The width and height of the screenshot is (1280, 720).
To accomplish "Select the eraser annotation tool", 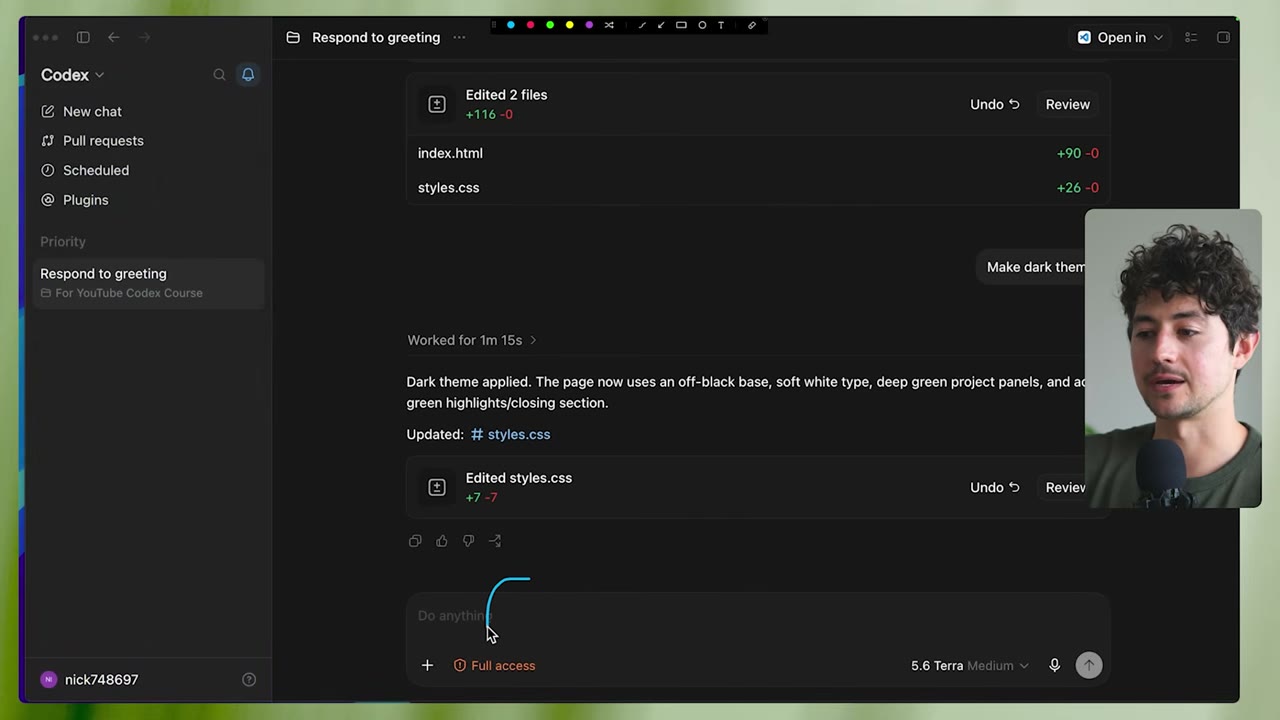I will 752,25.
